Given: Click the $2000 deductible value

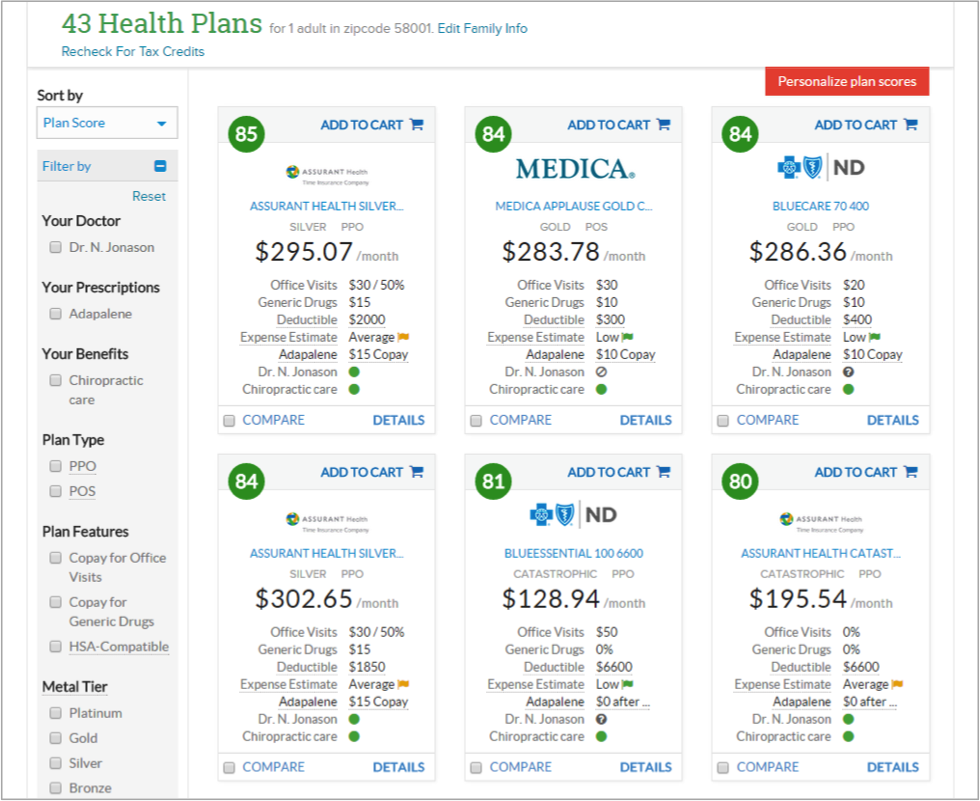Looking at the screenshot, I should point(367,320).
